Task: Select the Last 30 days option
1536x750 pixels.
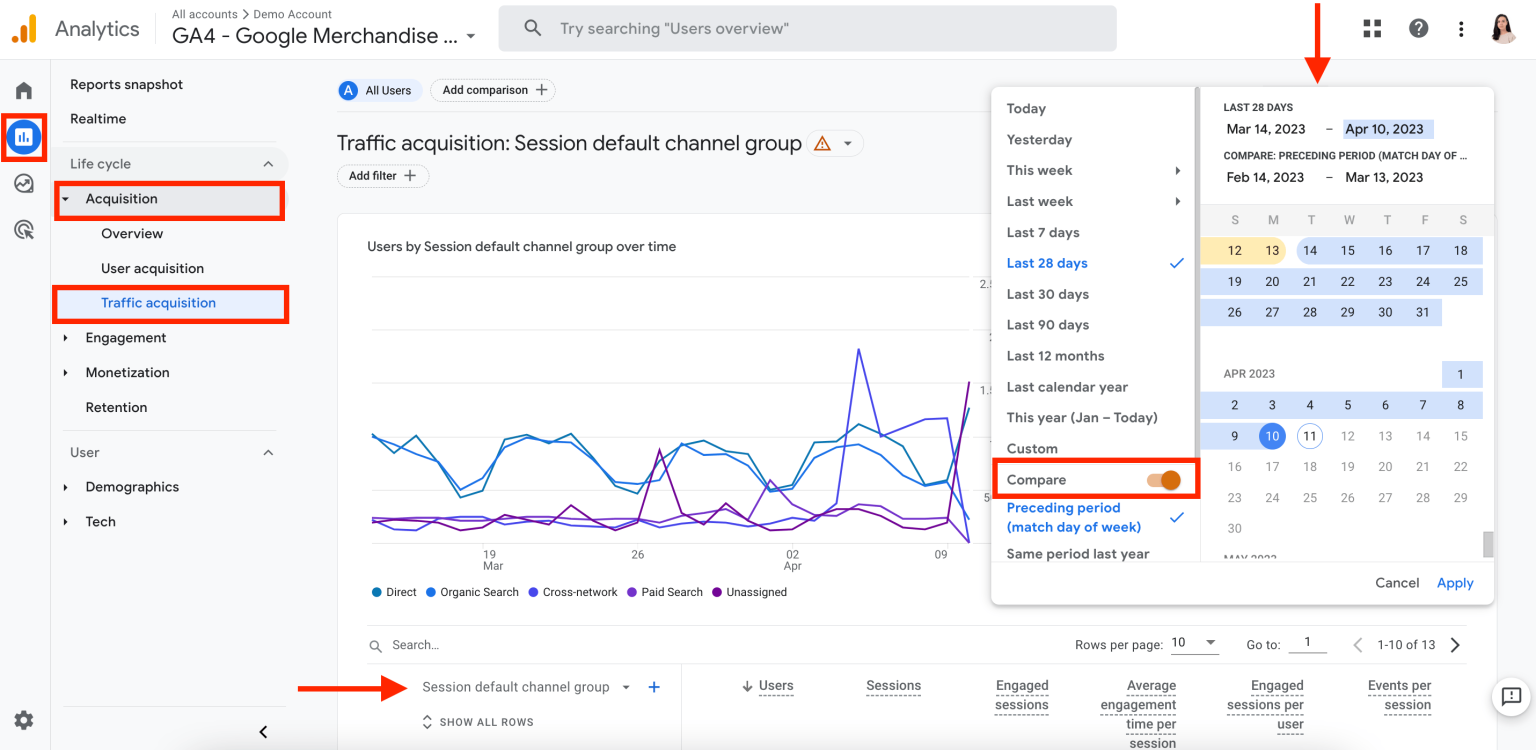Action: (1046, 293)
